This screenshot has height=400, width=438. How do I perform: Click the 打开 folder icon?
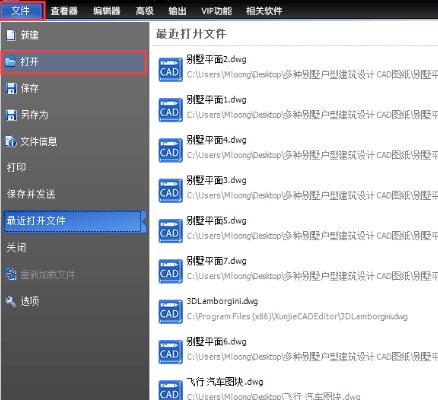click(x=11, y=62)
